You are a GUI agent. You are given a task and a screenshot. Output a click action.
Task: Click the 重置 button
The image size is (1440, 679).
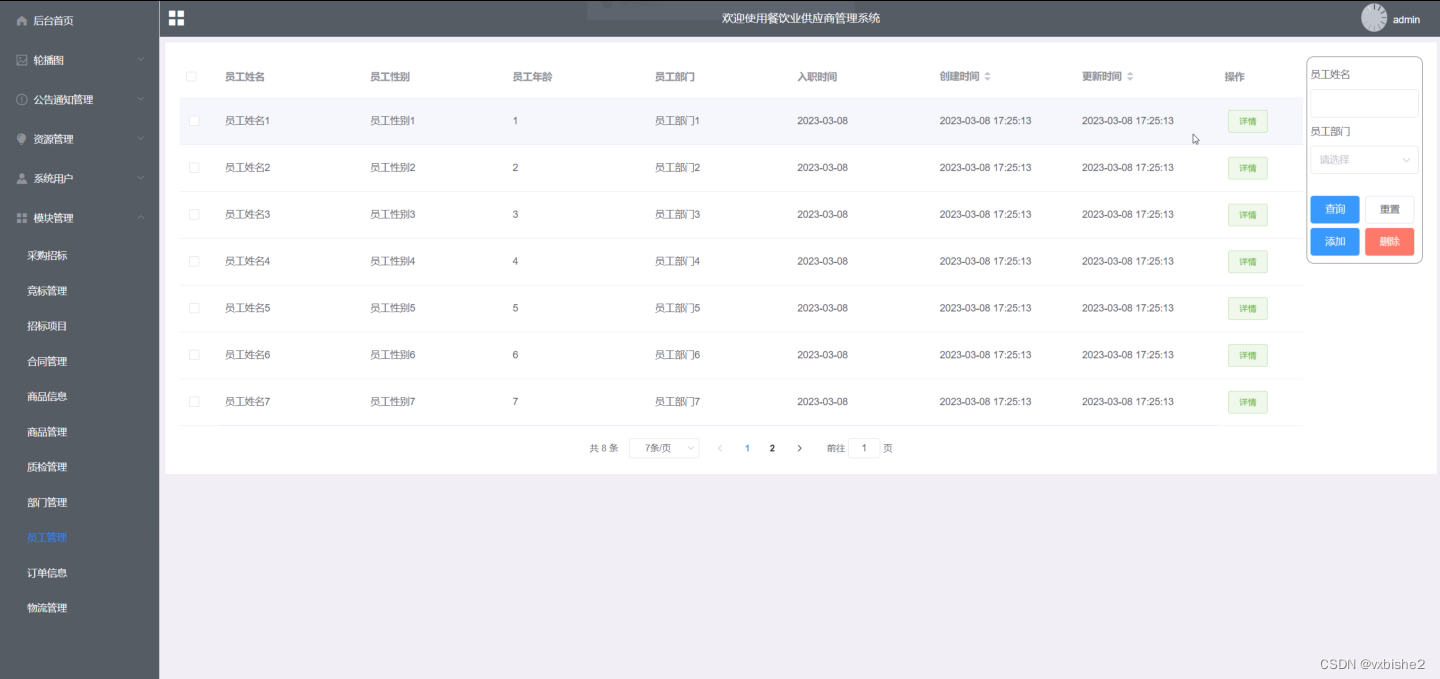1390,209
